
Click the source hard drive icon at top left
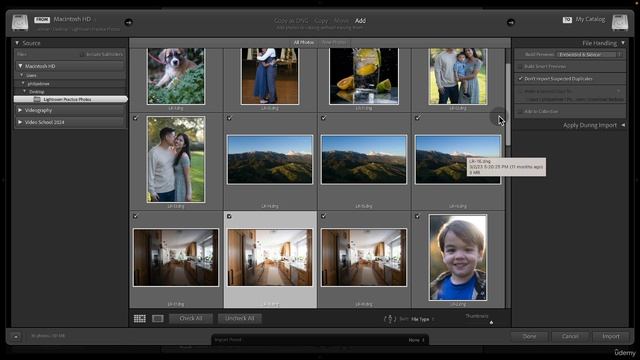[x=20, y=22]
